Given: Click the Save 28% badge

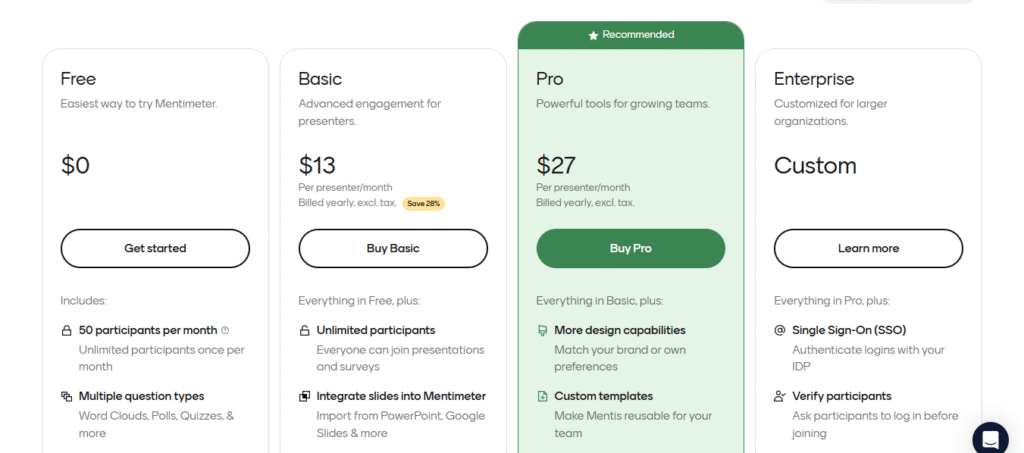Looking at the screenshot, I should tap(424, 204).
